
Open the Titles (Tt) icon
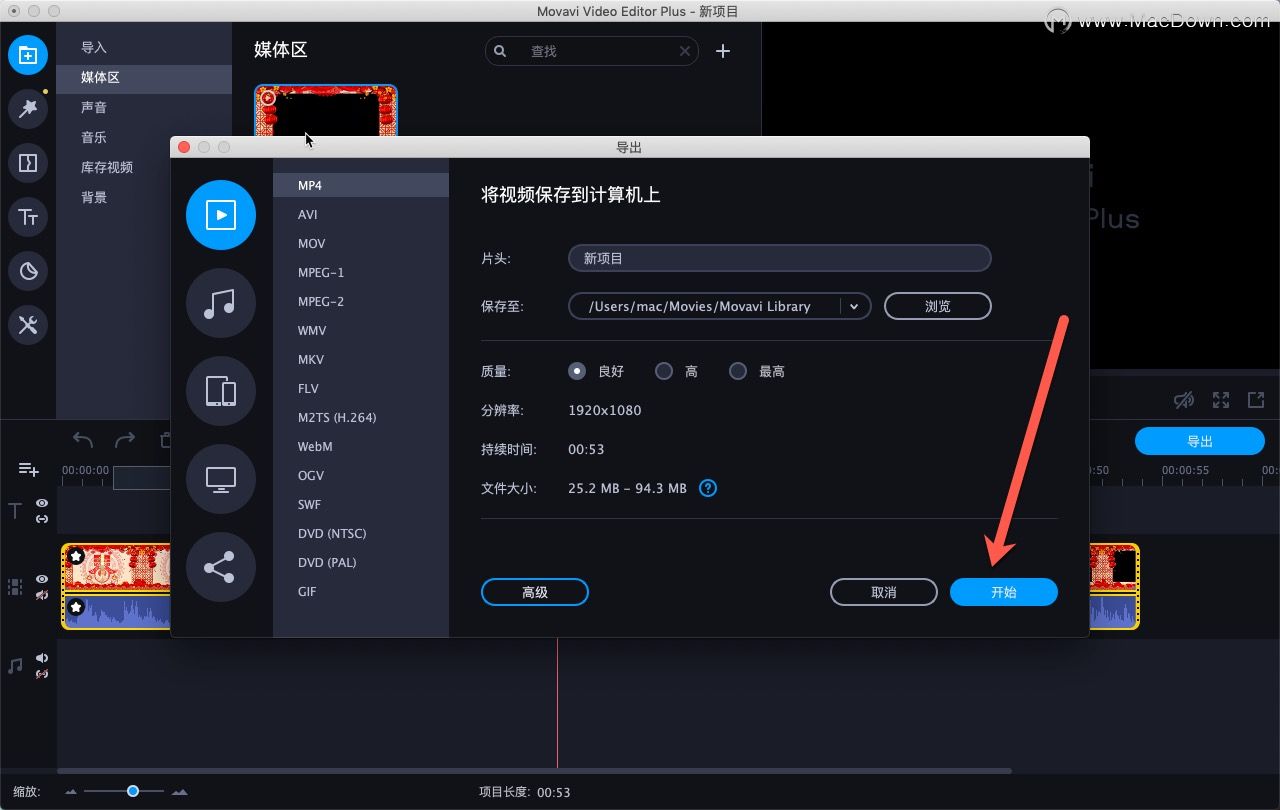coord(28,216)
